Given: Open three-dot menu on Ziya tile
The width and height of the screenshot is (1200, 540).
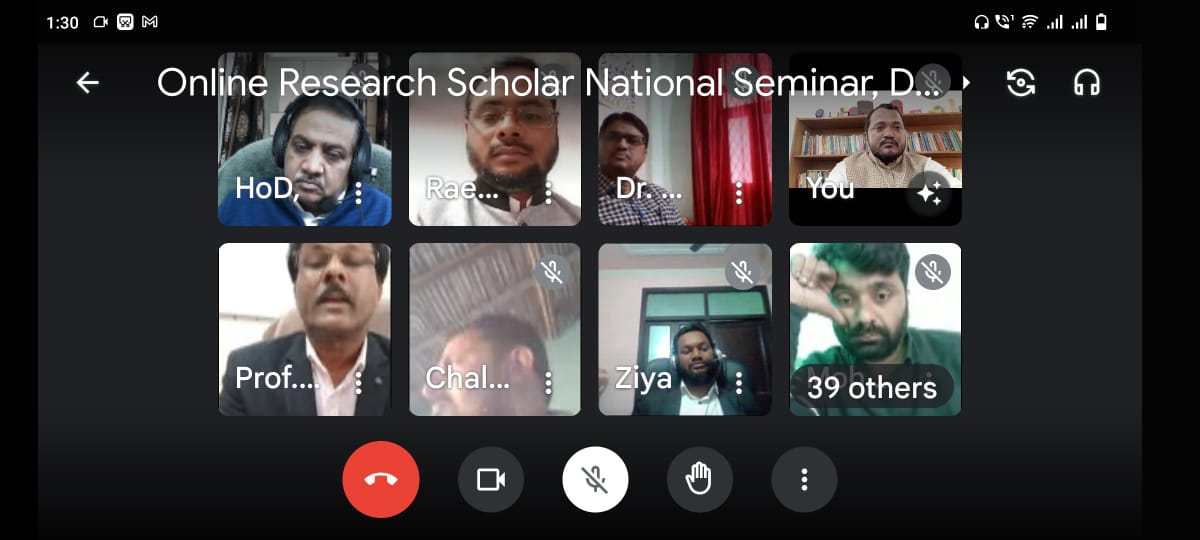Looking at the screenshot, I should [739, 382].
